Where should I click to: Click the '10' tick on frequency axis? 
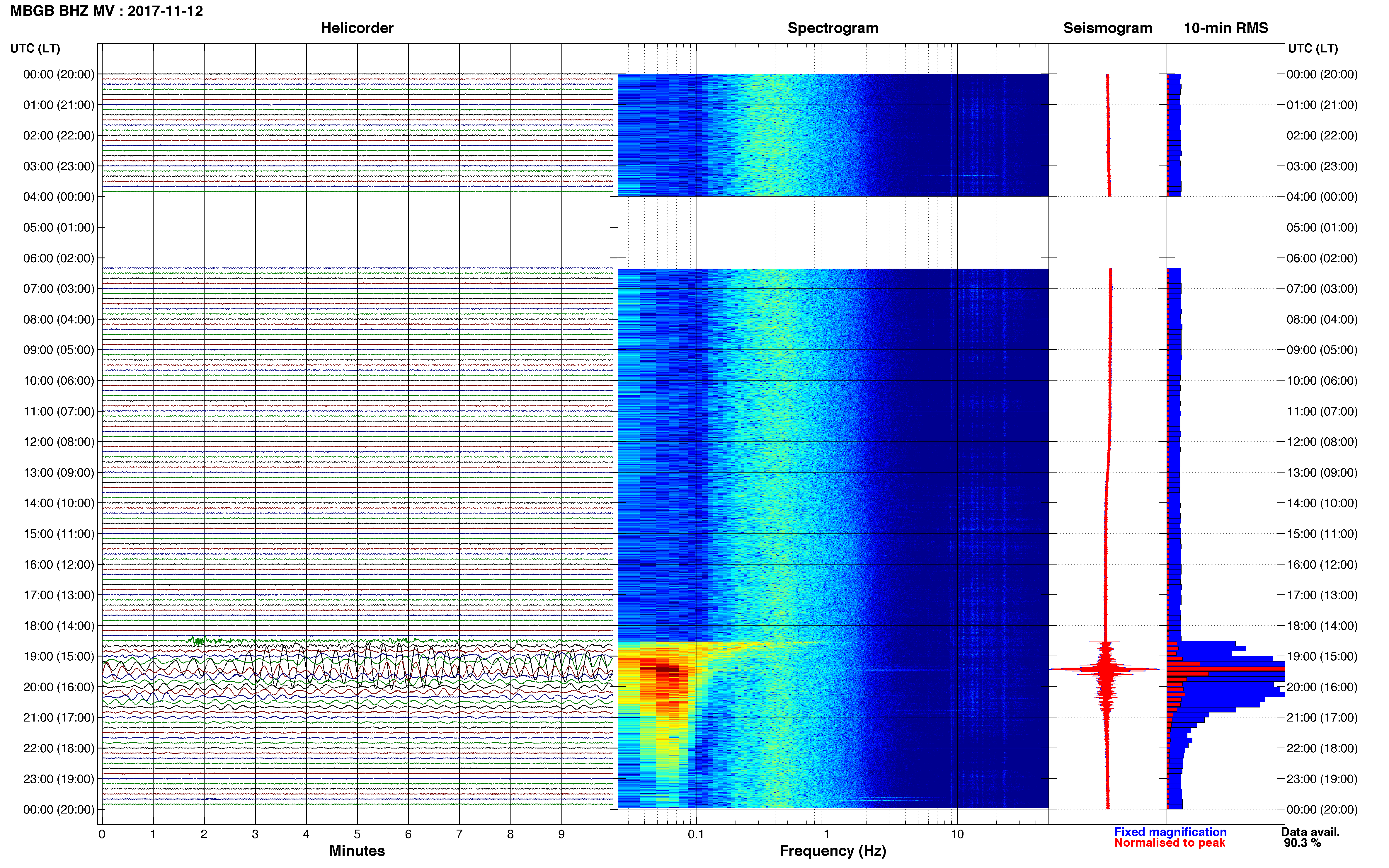(957, 834)
